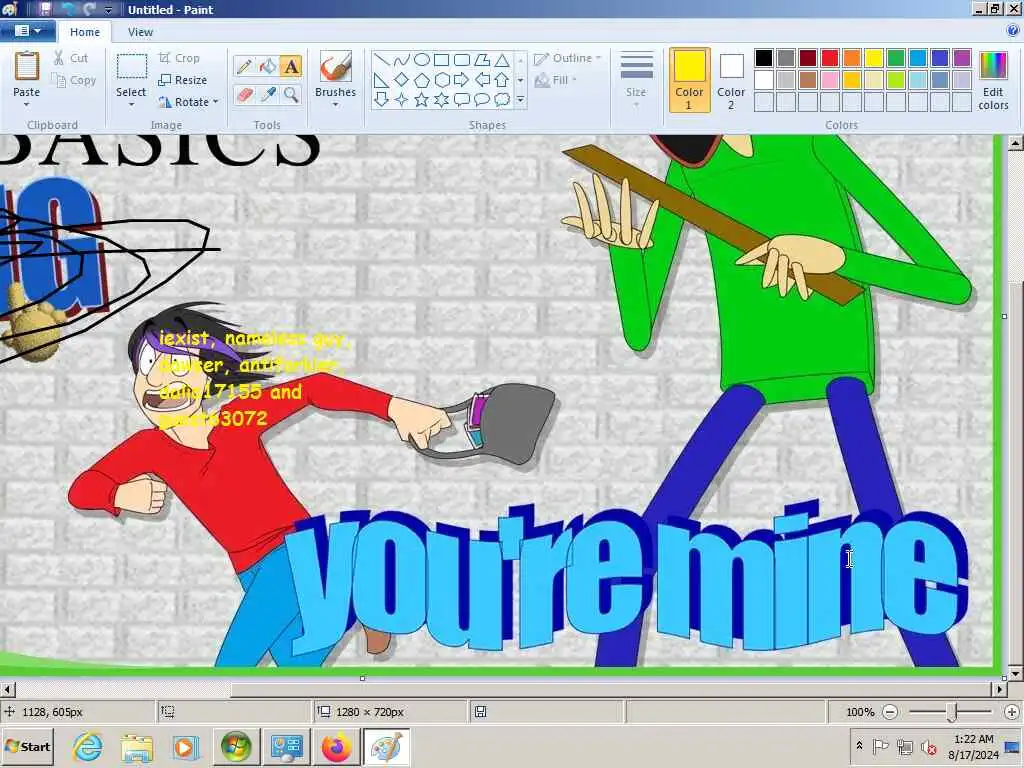Switch to the Home ribbon tab
The width and height of the screenshot is (1024, 768).
tap(85, 31)
